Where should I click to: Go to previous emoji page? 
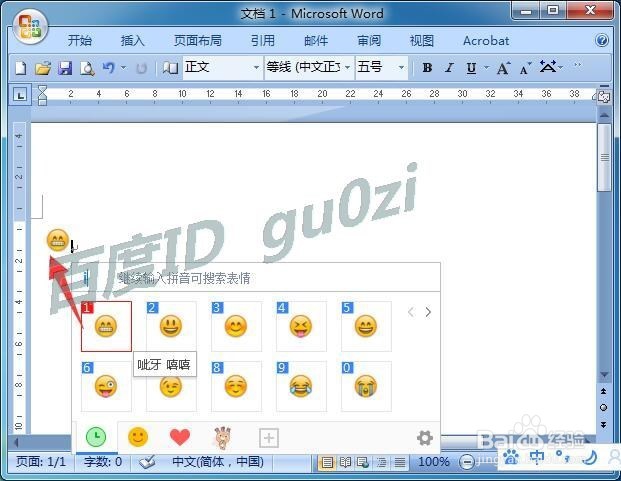411,312
